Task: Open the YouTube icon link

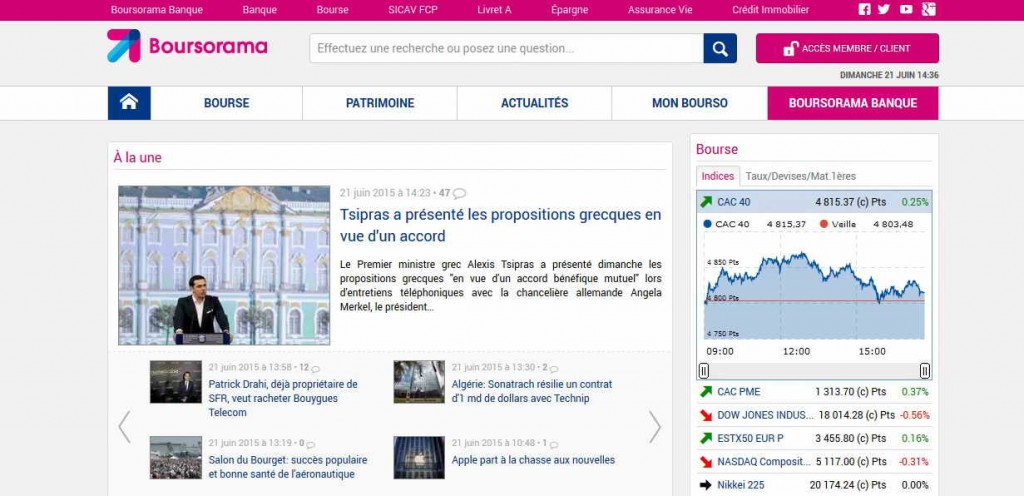Action: [x=906, y=10]
